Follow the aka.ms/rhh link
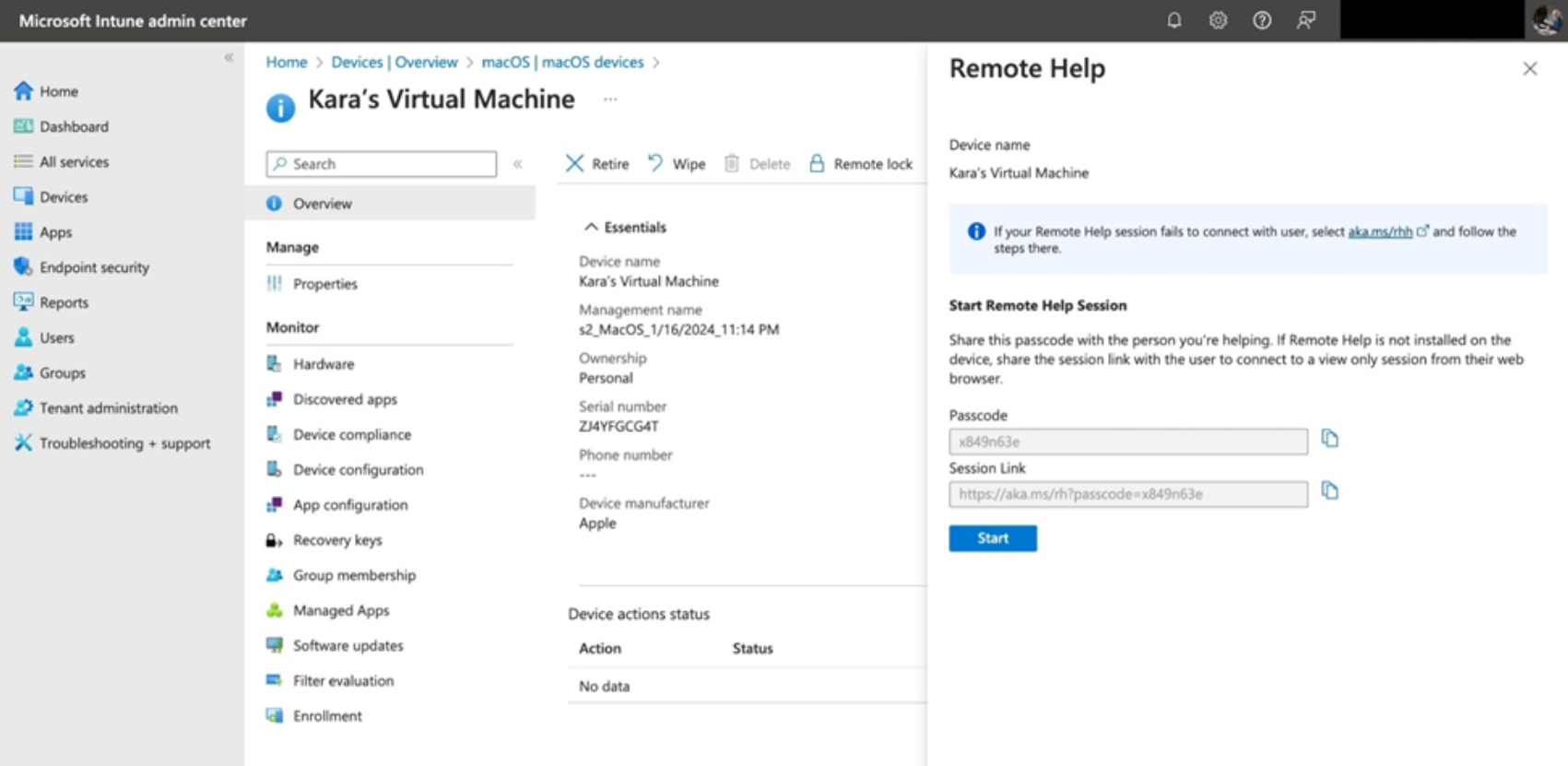This screenshot has width=1568, height=766. (x=1379, y=232)
